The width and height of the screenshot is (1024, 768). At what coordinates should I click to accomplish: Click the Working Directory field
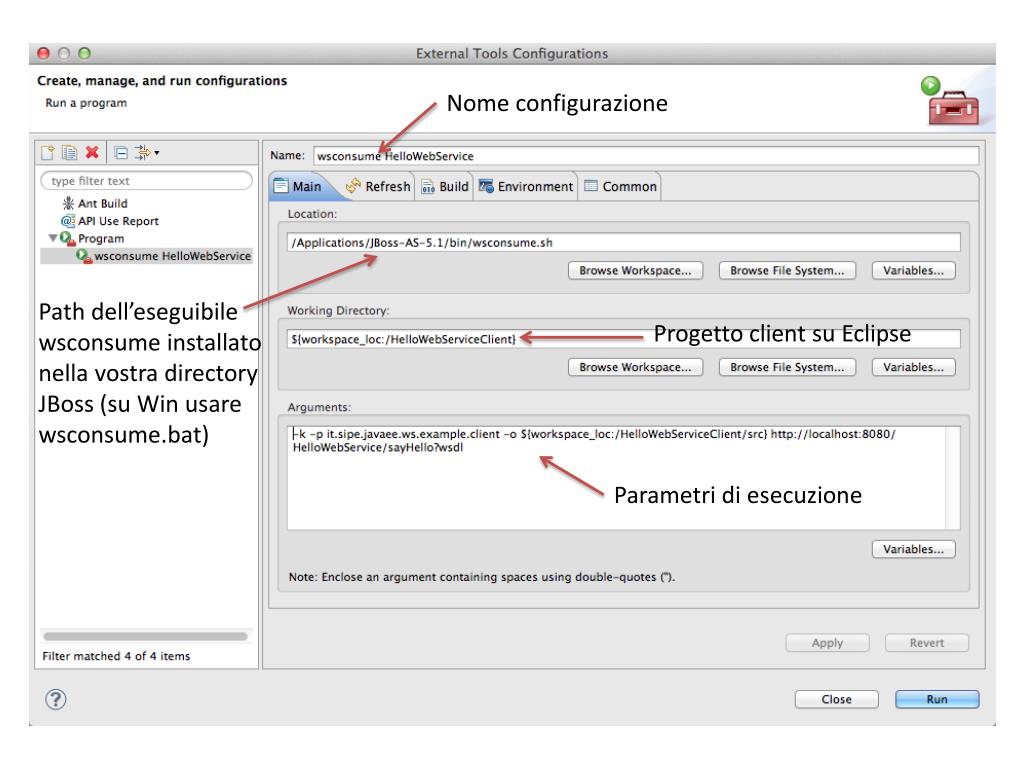[x=624, y=339]
